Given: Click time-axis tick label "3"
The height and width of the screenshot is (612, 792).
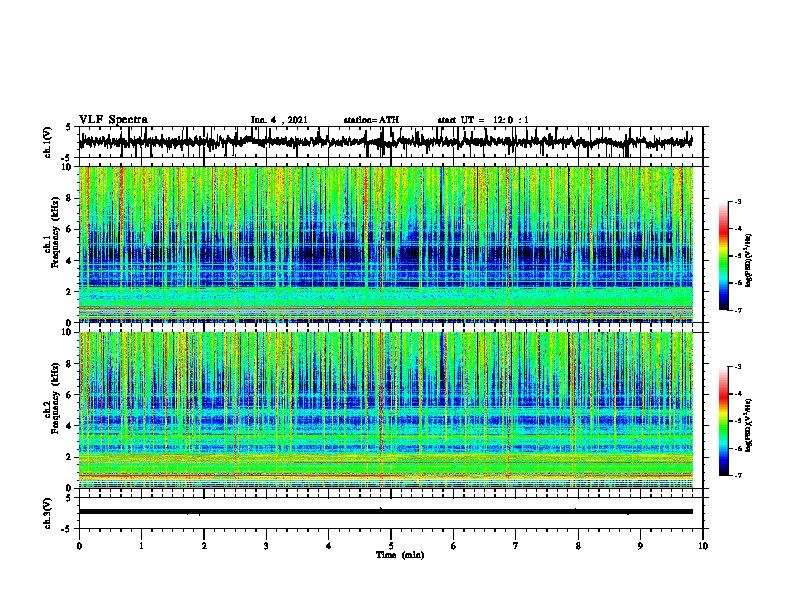Looking at the screenshot, I should [x=266, y=546].
